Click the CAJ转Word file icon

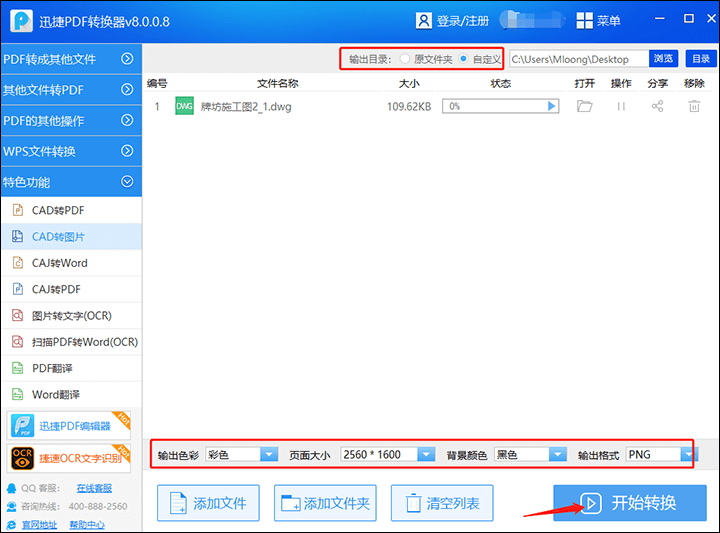(17, 263)
